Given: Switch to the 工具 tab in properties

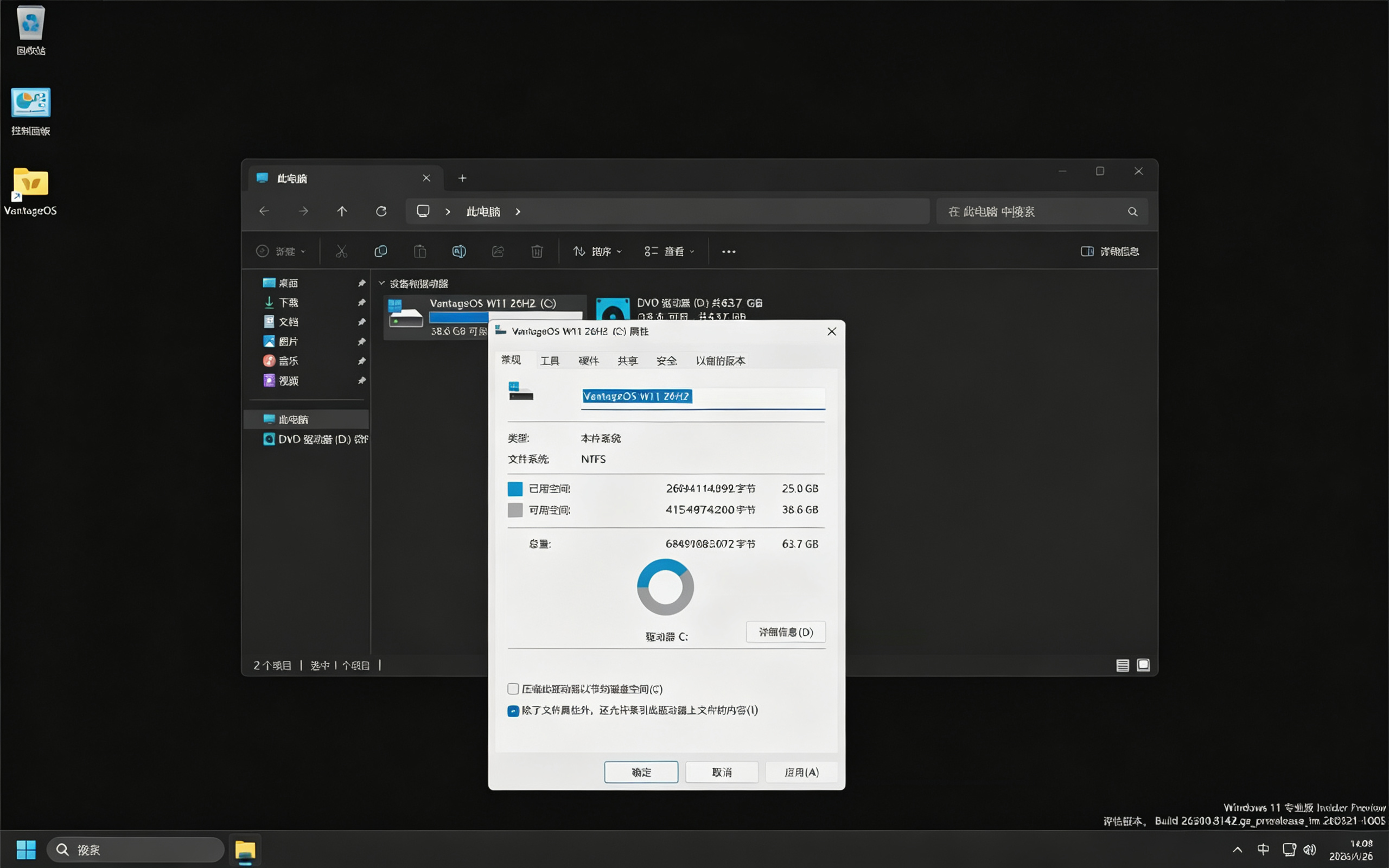Looking at the screenshot, I should click(550, 361).
